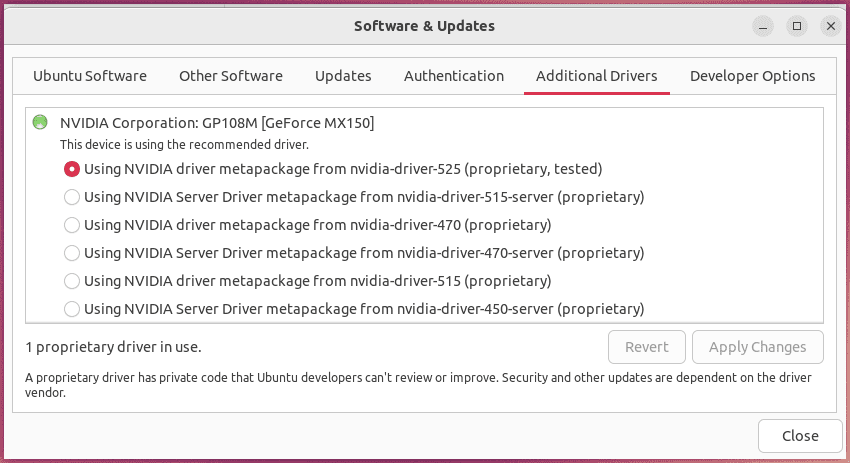Click the Revert button
Viewport: 850px width, 463px height.
pyautogui.click(x=647, y=347)
